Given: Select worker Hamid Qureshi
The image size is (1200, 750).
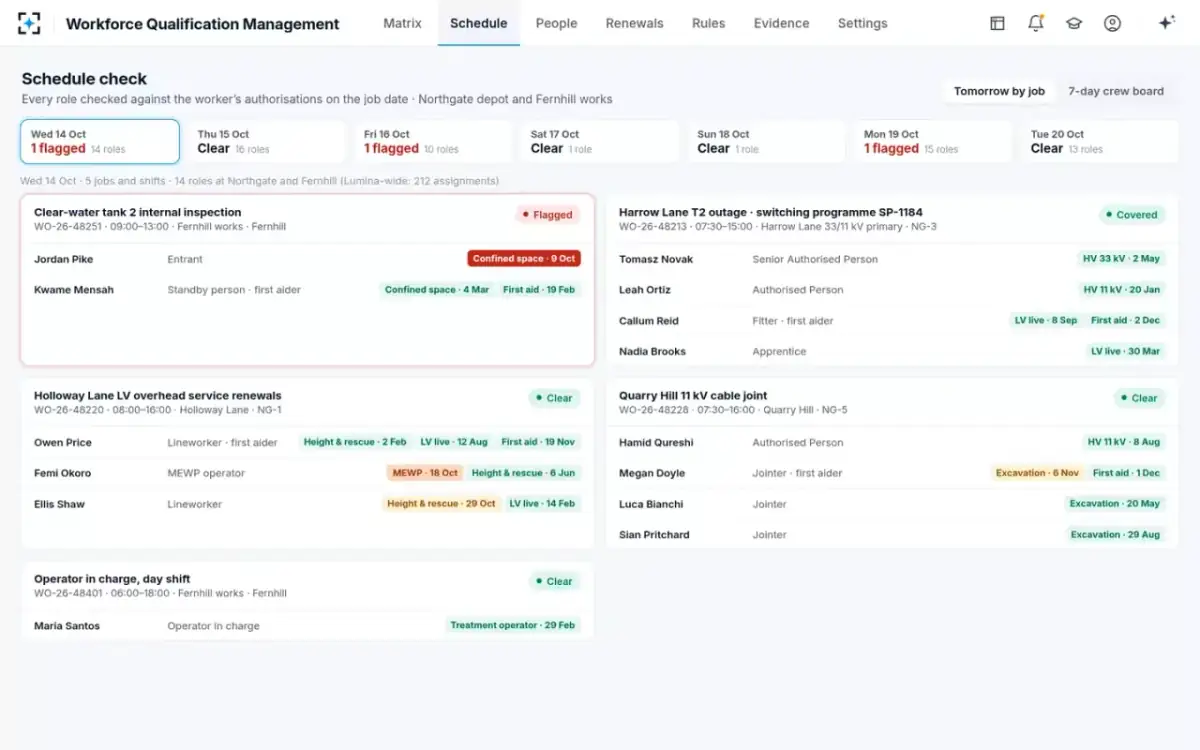Looking at the screenshot, I should click(x=656, y=442).
